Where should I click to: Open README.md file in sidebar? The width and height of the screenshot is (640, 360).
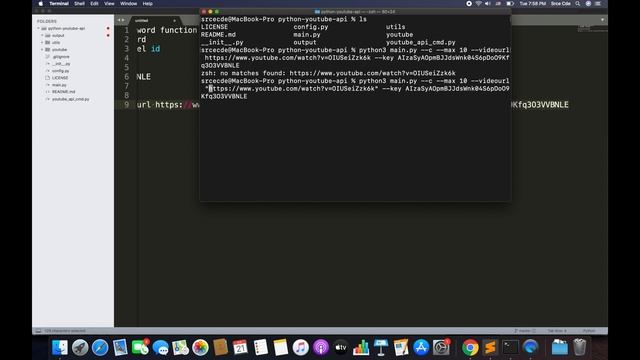coord(64,92)
